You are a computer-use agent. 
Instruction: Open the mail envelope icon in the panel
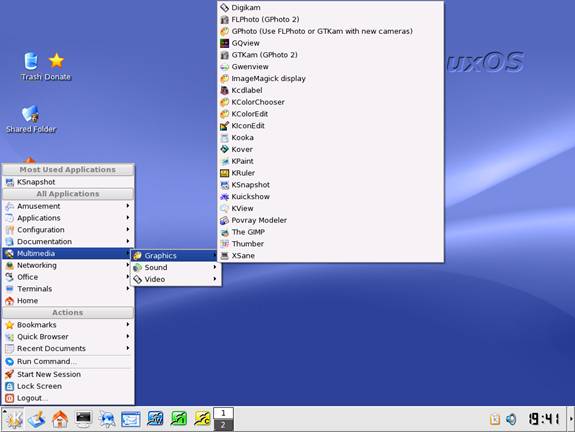click(131, 419)
